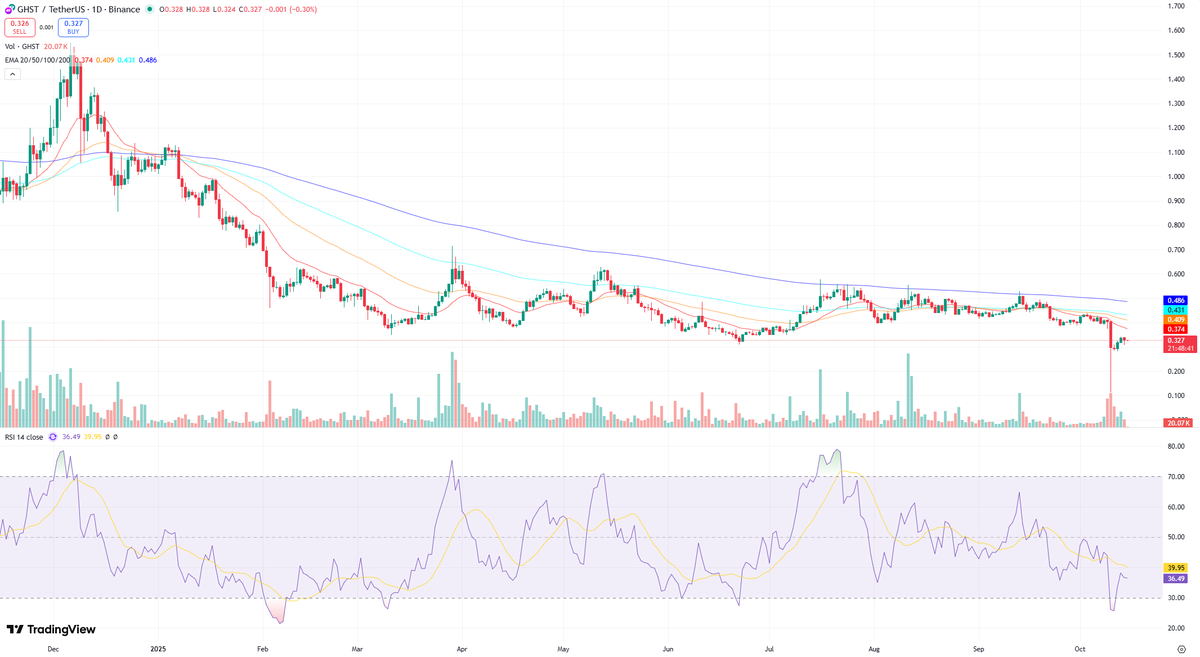Click the 20.07K volume value in the legend
Image resolution: width=1200 pixels, height=657 pixels.
pos(57,46)
